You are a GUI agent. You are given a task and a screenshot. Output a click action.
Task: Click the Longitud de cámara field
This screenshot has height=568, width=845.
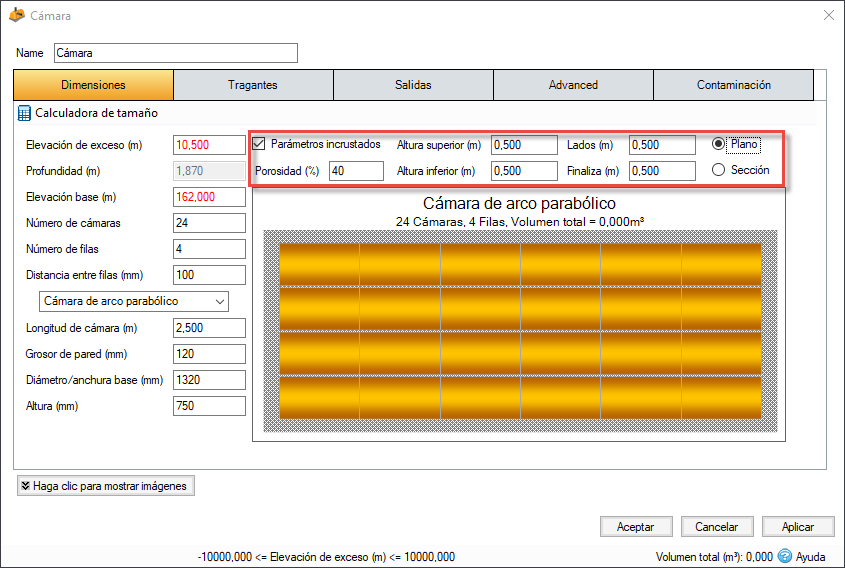[209, 328]
